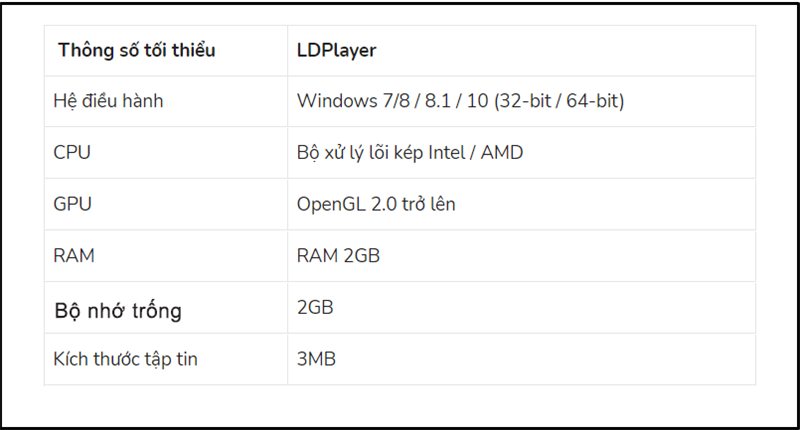Image resolution: width=800 pixels, height=430 pixels.
Task: Click the Windows 7/8/8.1/10 cell text
Action: click(x=460, y=101)
